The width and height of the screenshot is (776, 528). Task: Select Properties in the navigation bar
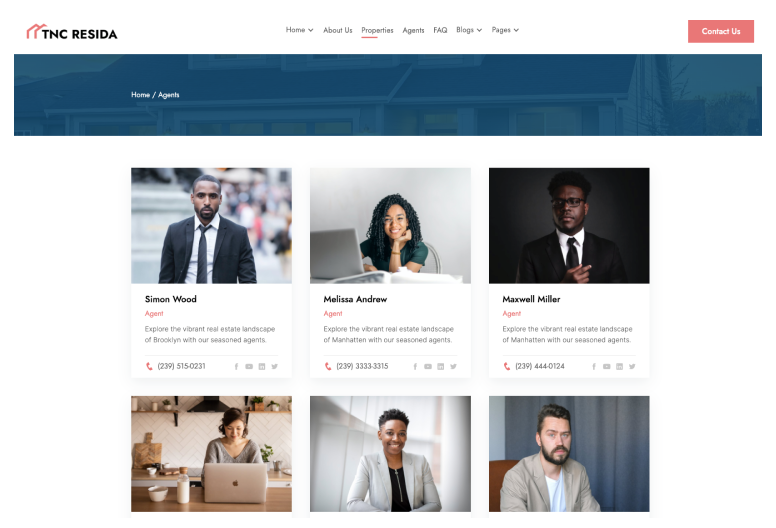pos(377,30)
